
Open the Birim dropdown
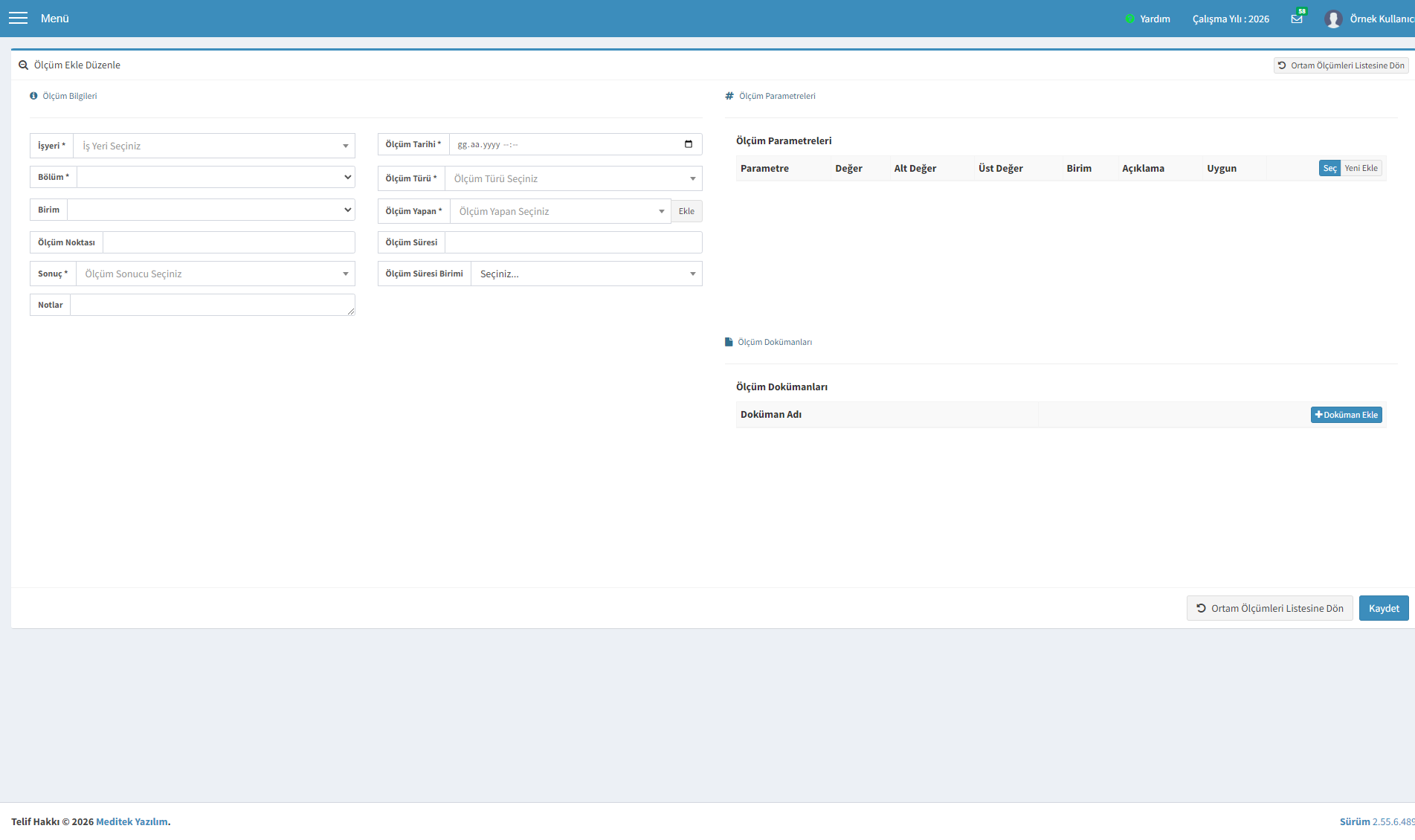click(x=211, y=210)
